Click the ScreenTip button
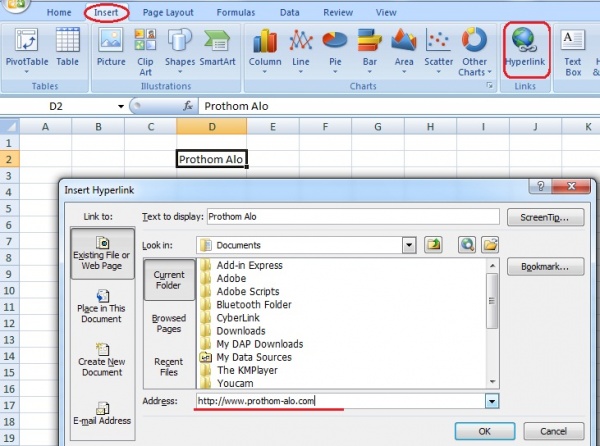This screenshot has width=600, height=446. point(545,217)
